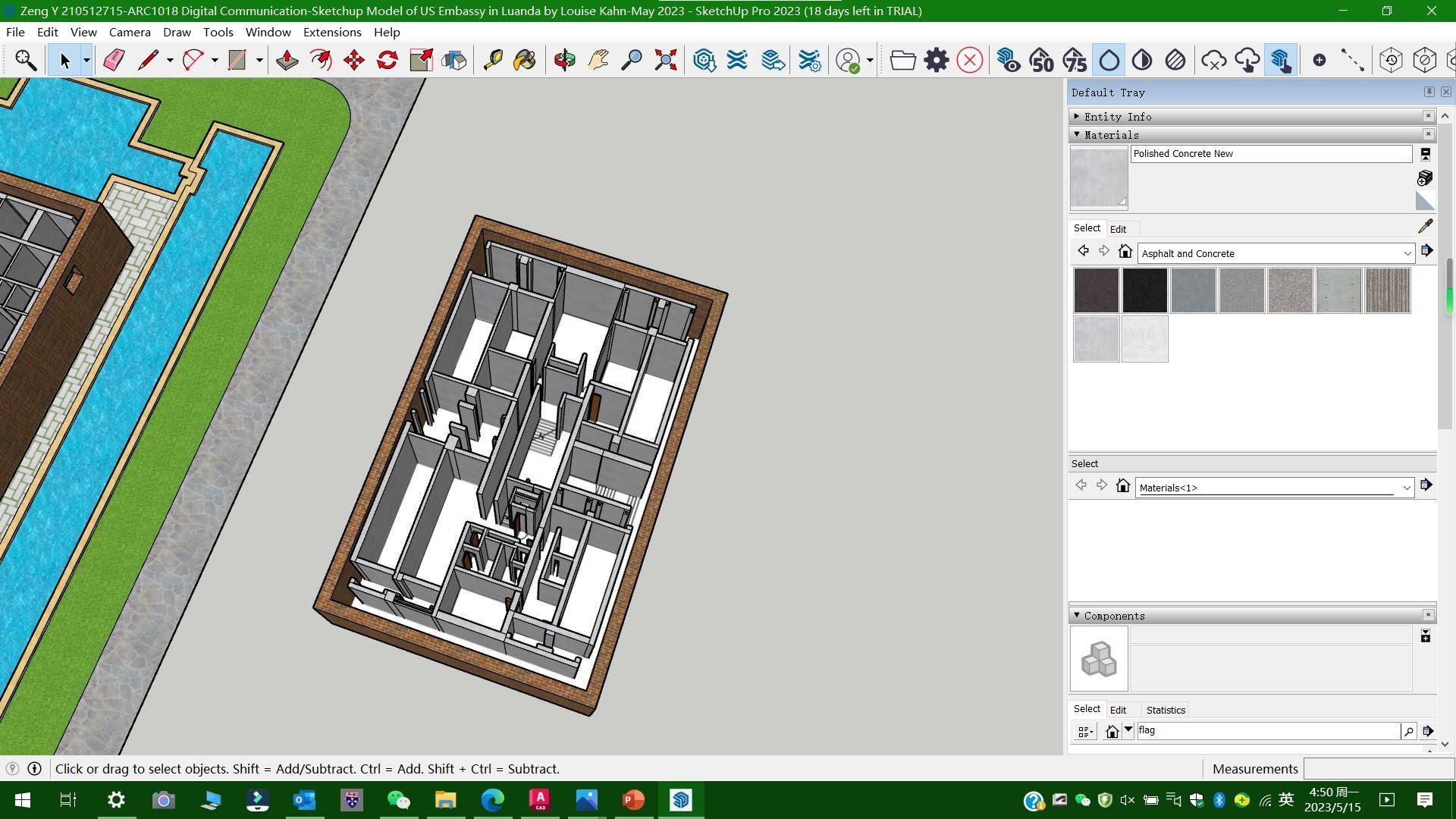
Task: Open the Asphalt and Concrete dropdown
Action: [1407, 253]
